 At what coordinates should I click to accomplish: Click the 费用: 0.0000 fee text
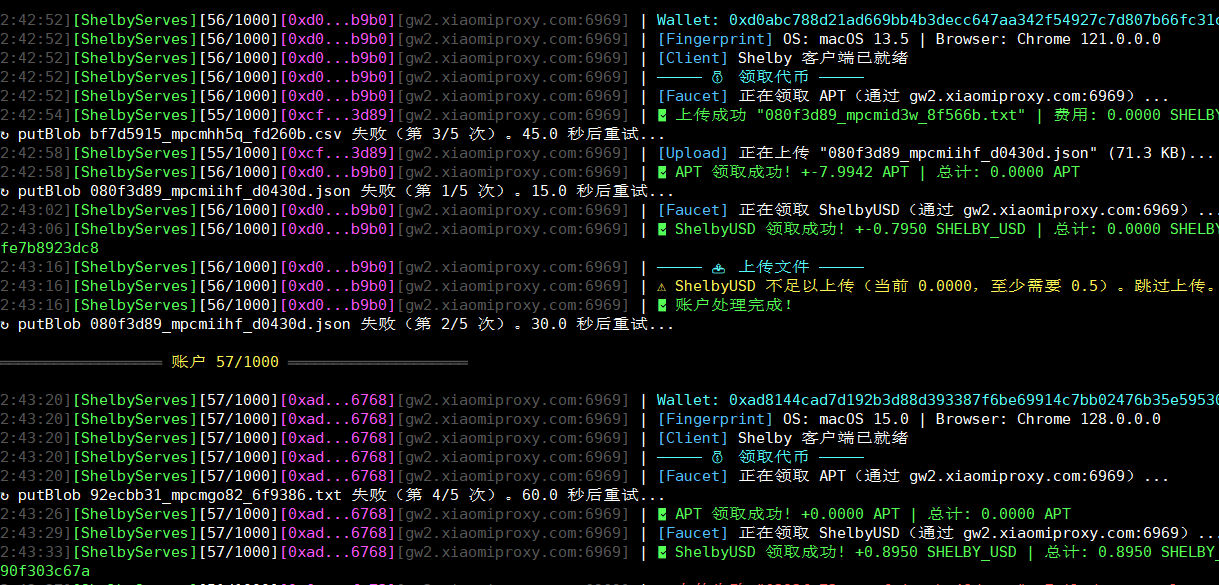1107,115
